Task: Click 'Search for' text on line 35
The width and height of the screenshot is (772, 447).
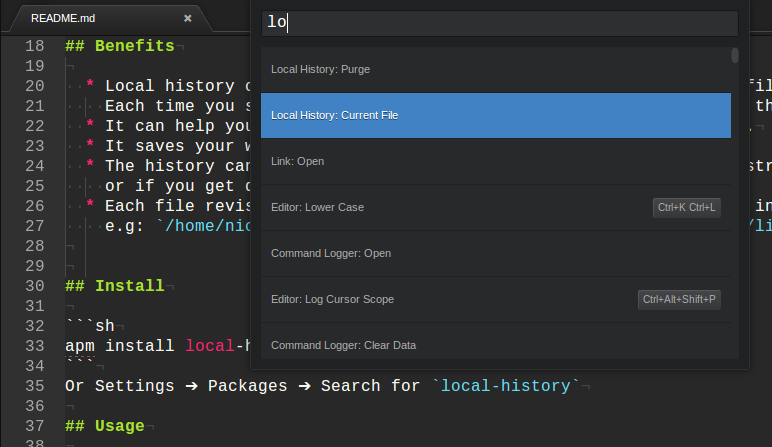Action: [x=370, y=386]
